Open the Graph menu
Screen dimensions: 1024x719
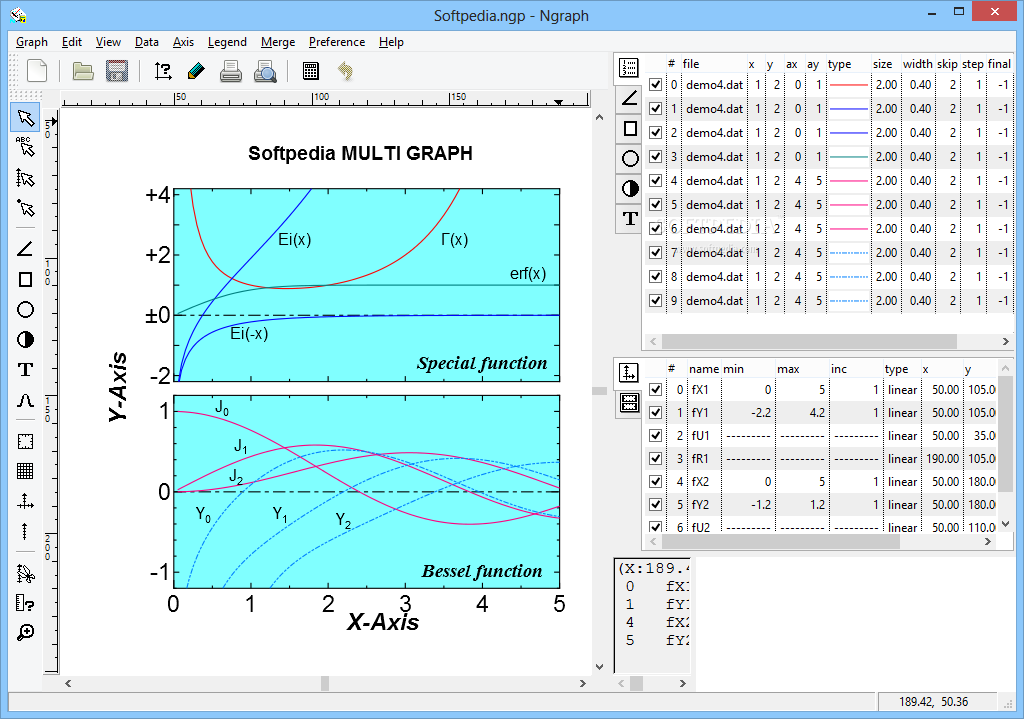click(x=32, y=42)
